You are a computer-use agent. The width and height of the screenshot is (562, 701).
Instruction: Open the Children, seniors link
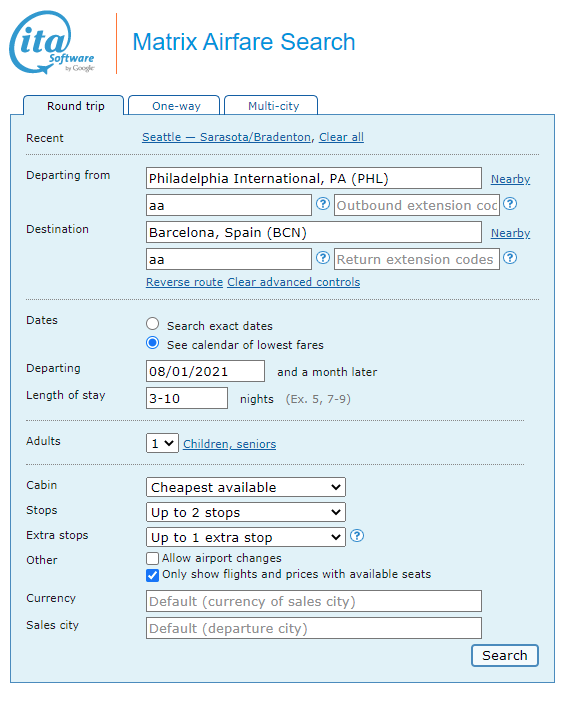[x=229, y=444]
